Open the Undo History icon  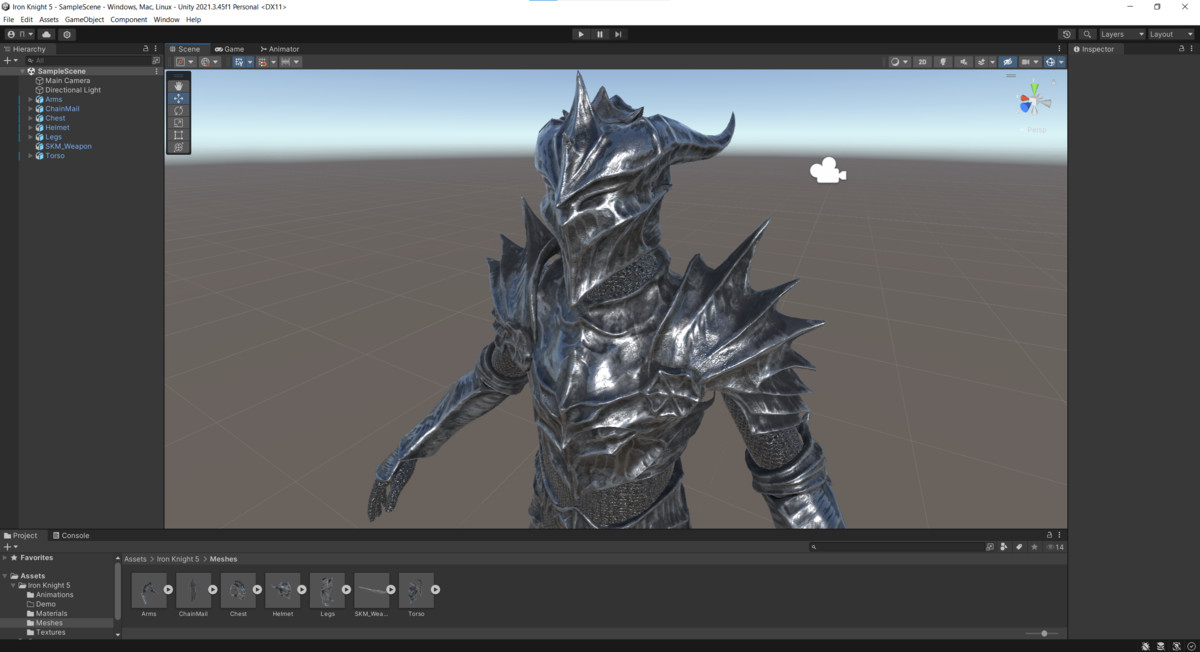(1067, 34)
